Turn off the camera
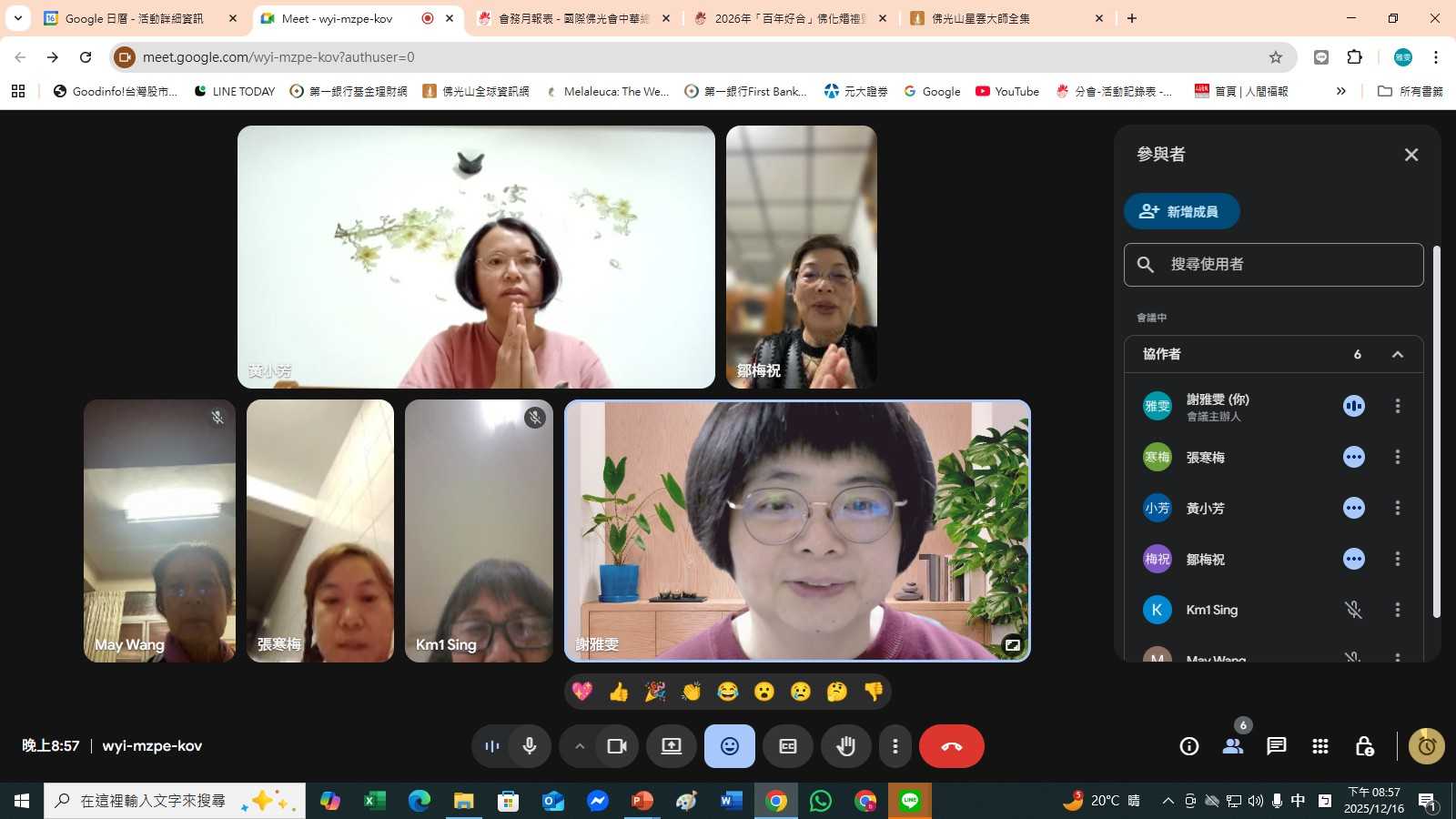The width and height of the screenshot is (1456, 819). point(617,746)
